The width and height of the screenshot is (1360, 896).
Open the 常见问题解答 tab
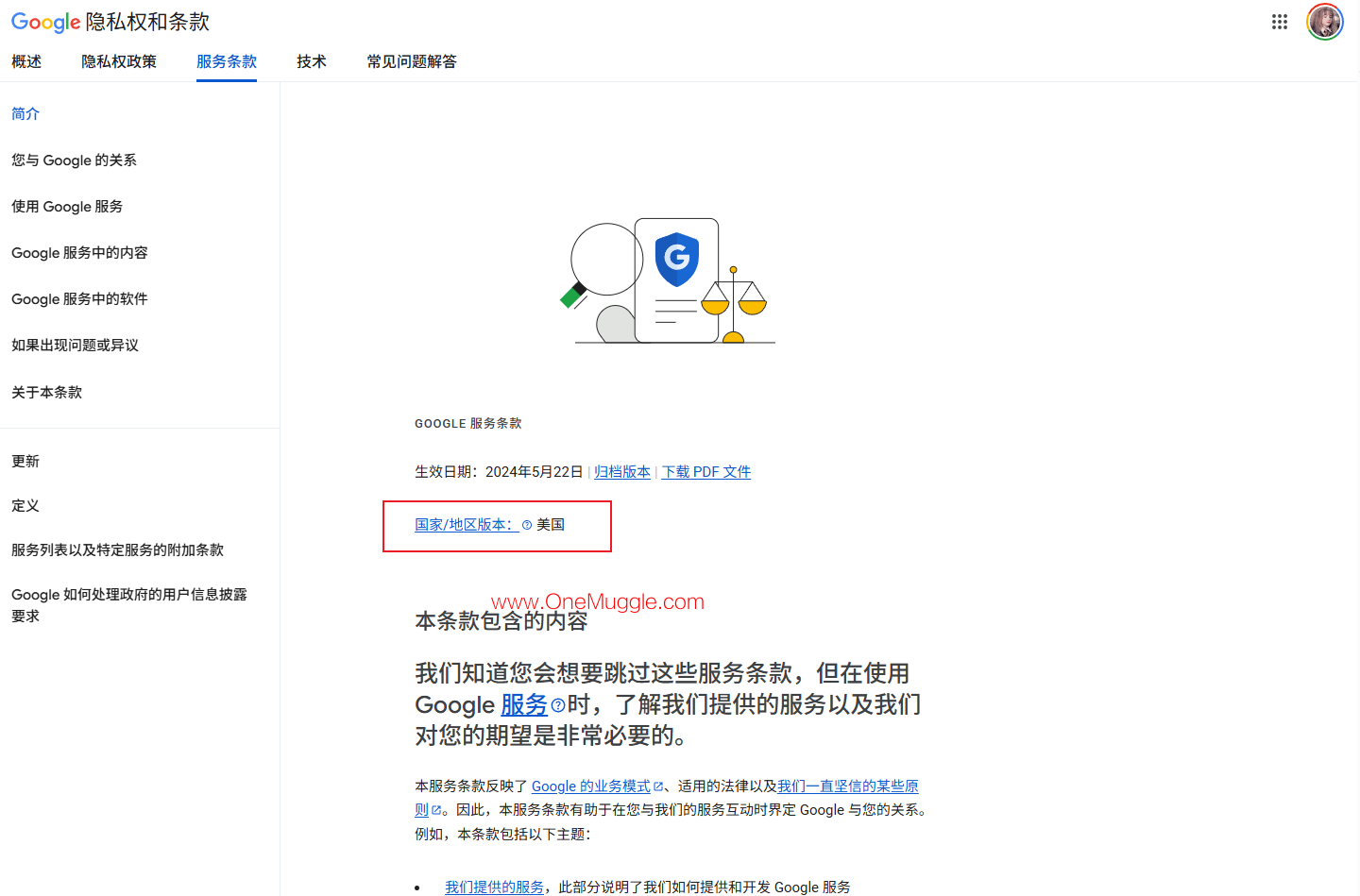(x=412, y=61)
